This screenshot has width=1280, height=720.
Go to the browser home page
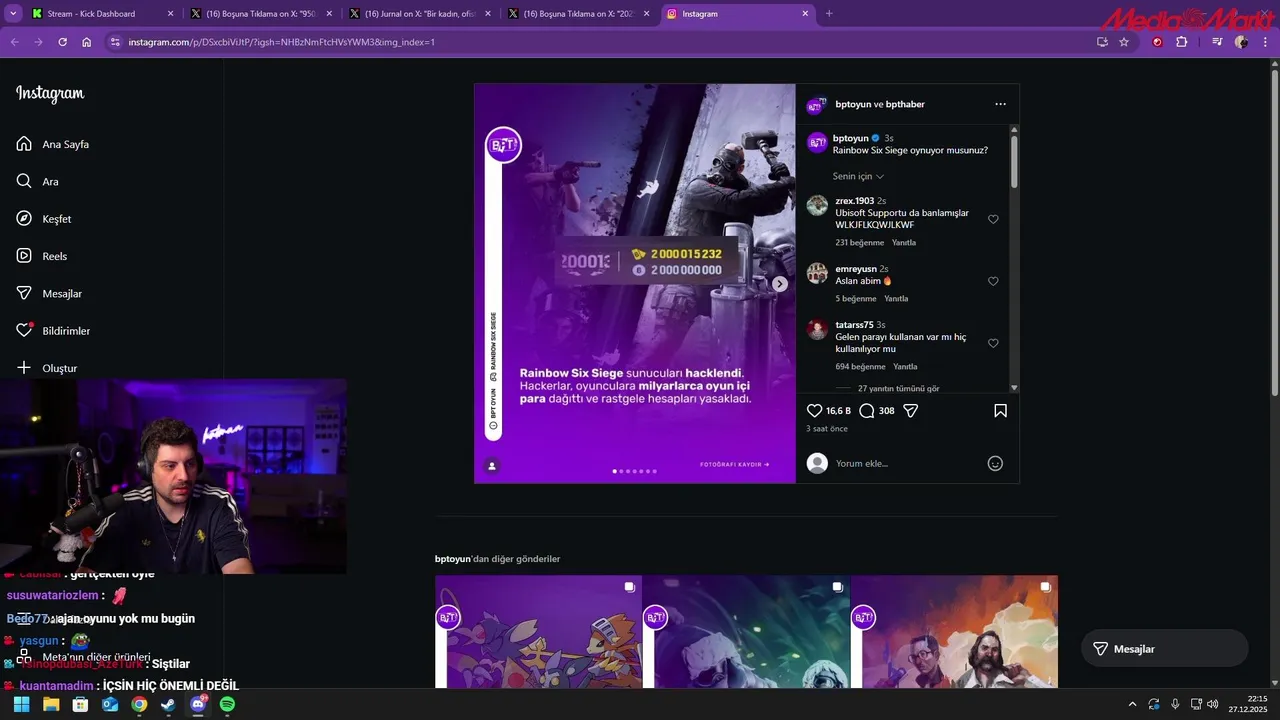(x=86, y=42)
